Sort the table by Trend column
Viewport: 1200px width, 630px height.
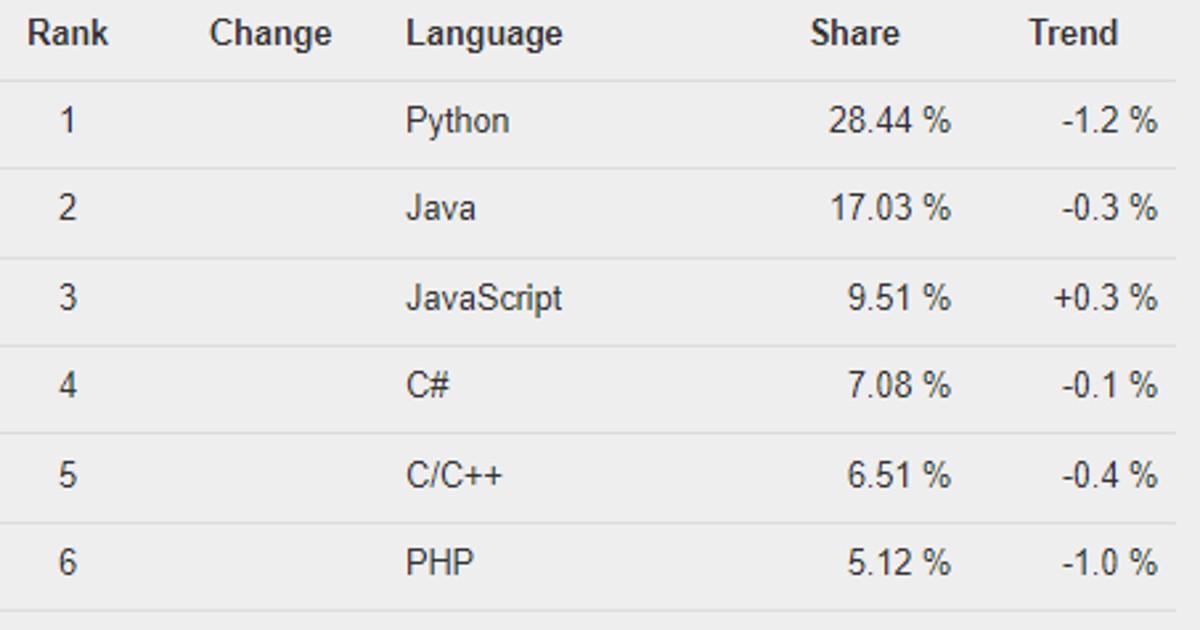(1073, 33)
